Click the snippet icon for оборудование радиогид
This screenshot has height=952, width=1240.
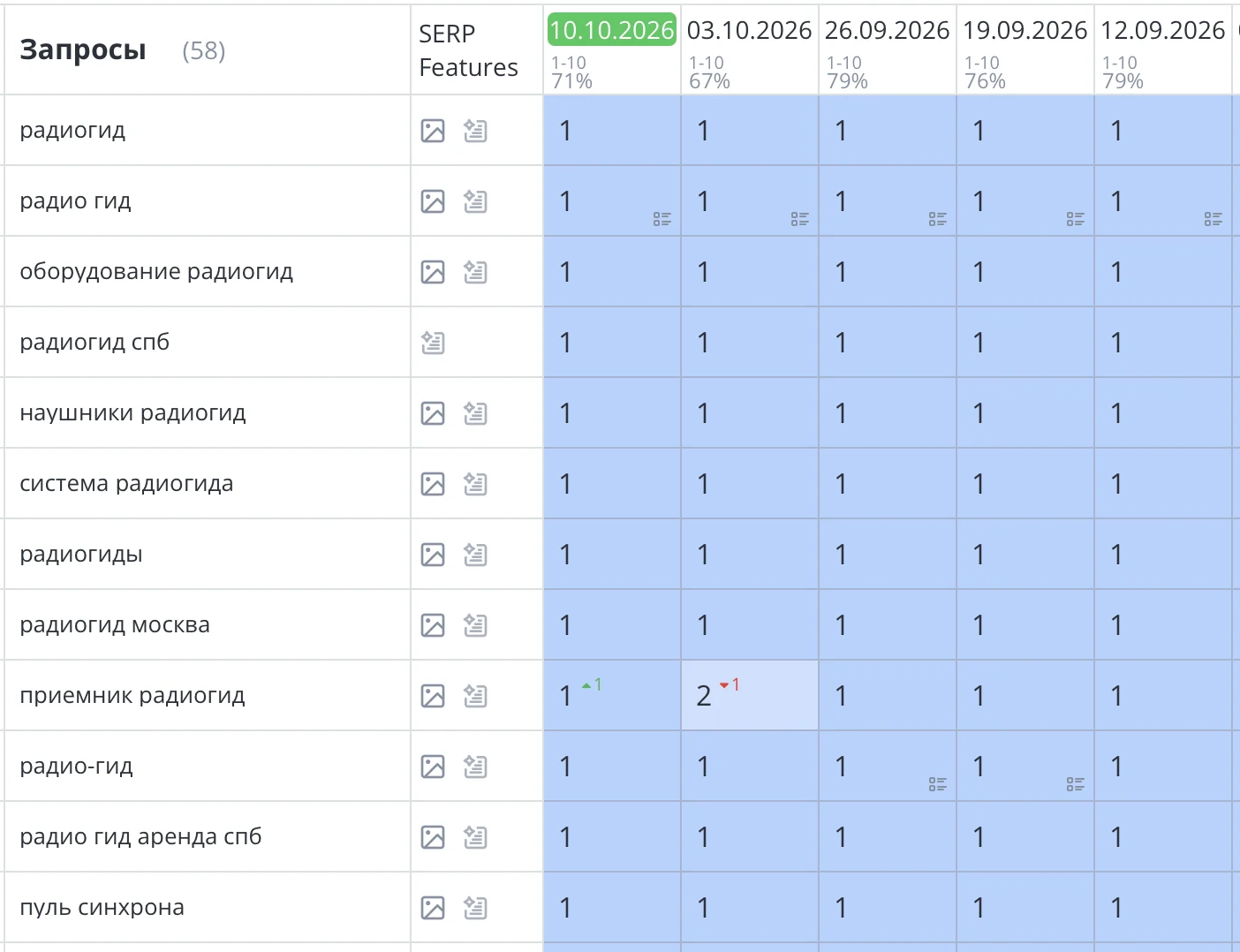pos(475,272)
